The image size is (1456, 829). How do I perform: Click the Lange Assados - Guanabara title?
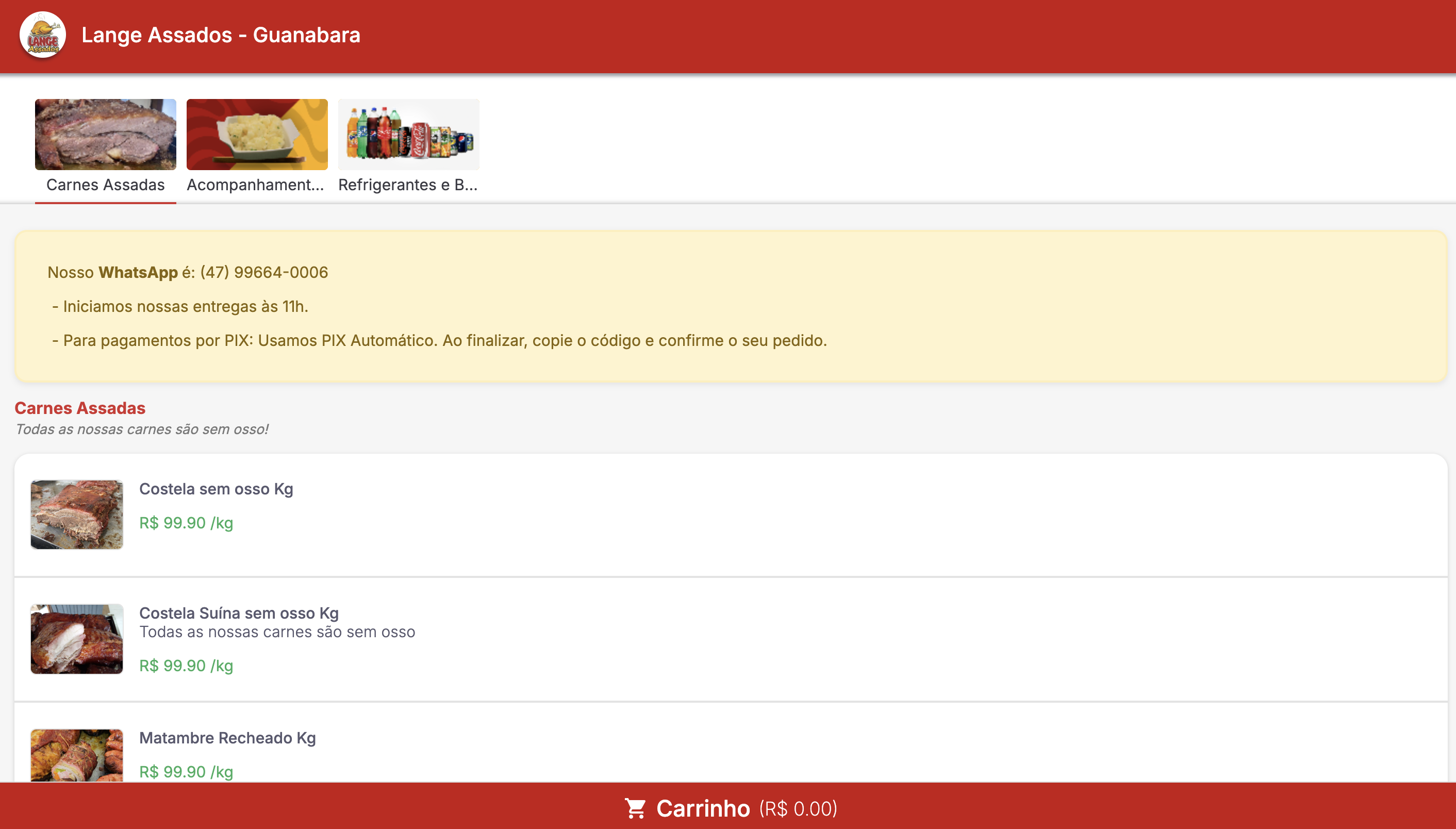tap(221, 35)
